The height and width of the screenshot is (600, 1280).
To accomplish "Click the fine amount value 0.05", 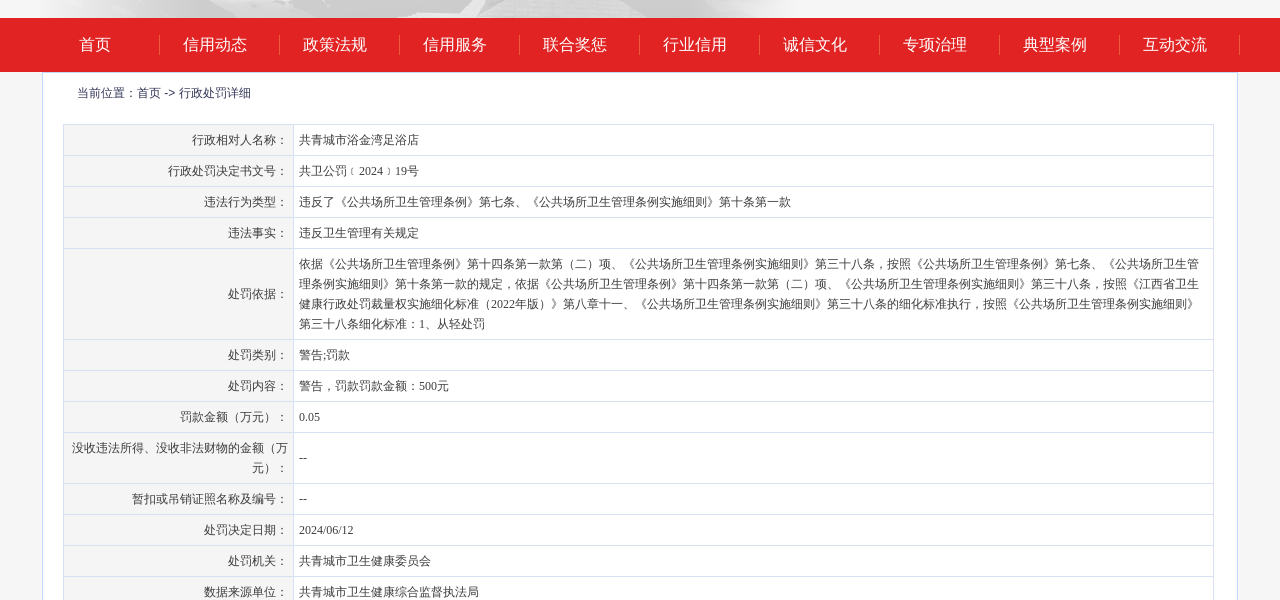I will (x=310, y=417).
